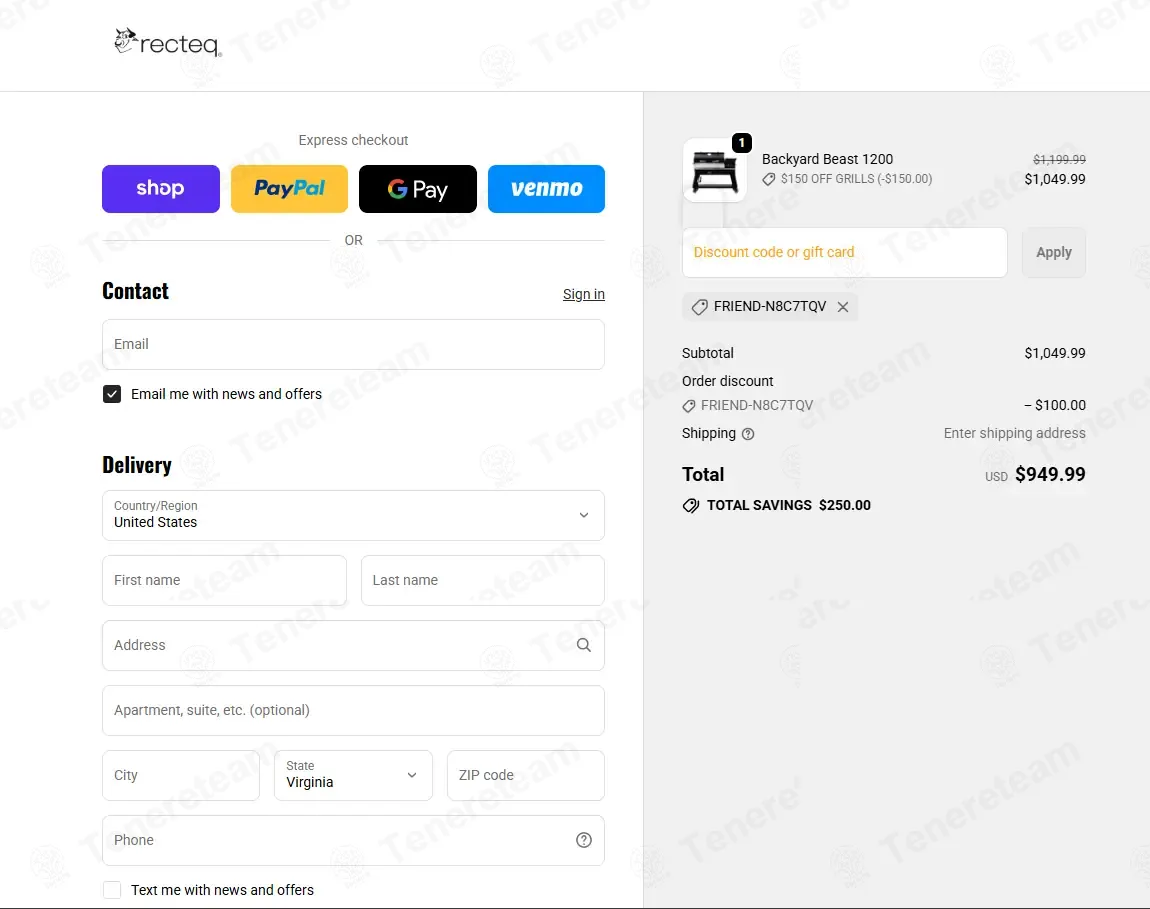Image resolution: width=1150 pixels, height=909 pixels.
Task: Click the address search magnifier icon
Action: tap(584, 645)
